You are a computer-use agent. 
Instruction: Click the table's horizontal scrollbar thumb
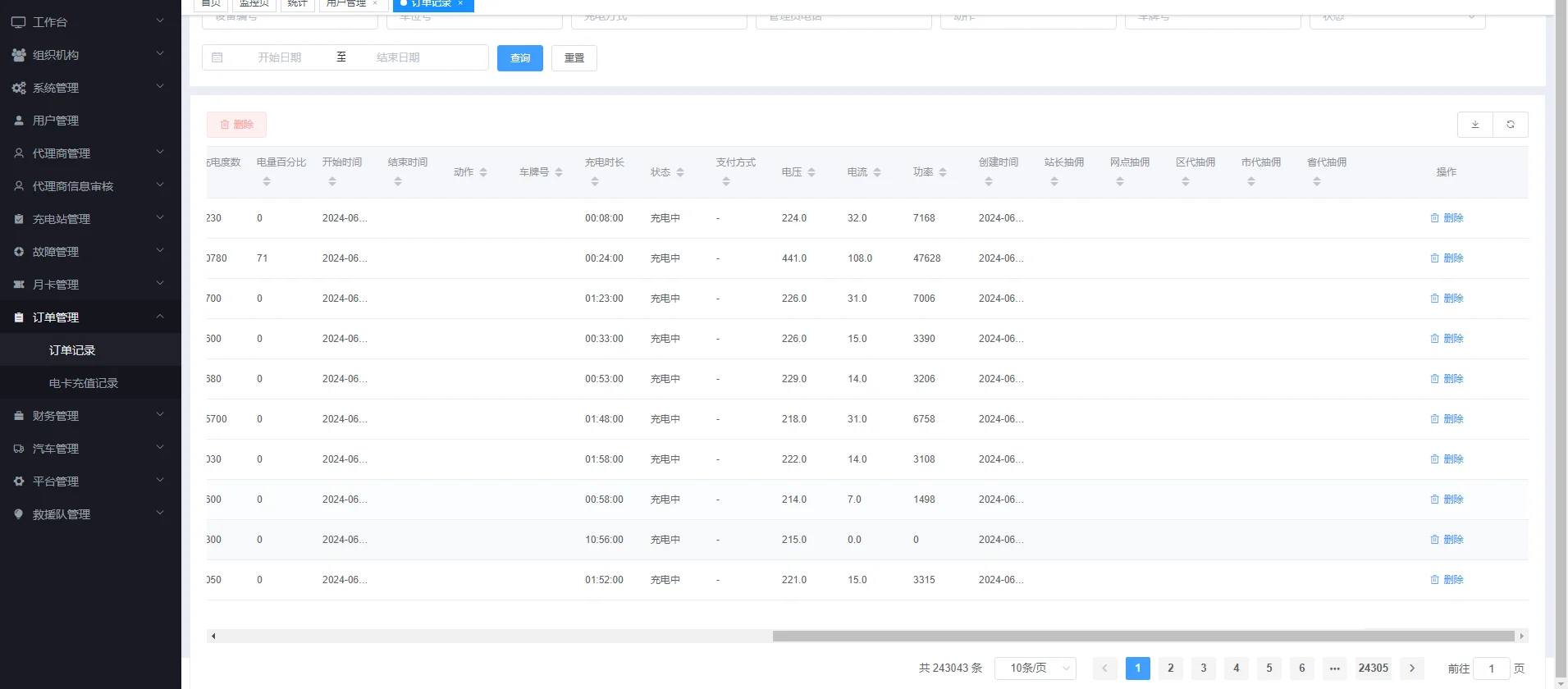coord(1144,636)
